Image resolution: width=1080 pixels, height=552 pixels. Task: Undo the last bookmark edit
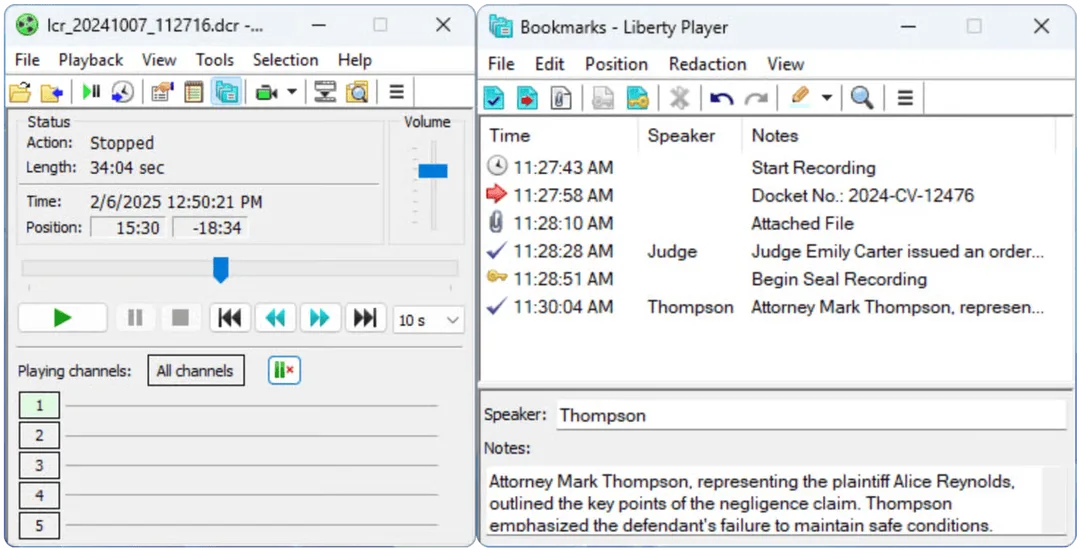point(721,98)
